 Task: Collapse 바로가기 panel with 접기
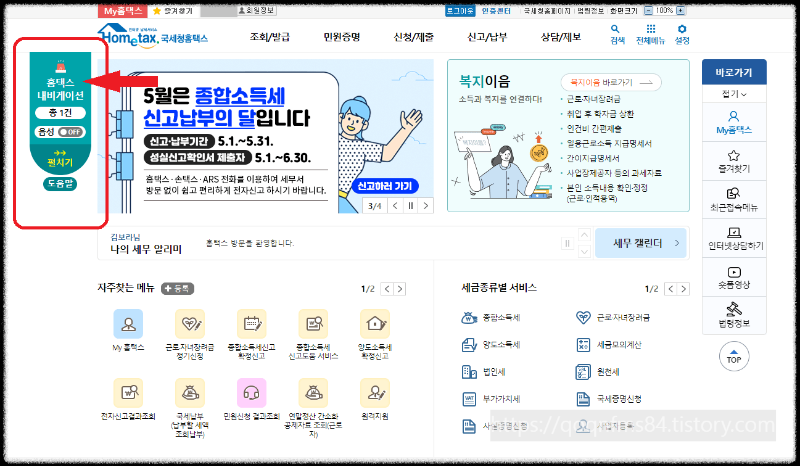point(734,94)
